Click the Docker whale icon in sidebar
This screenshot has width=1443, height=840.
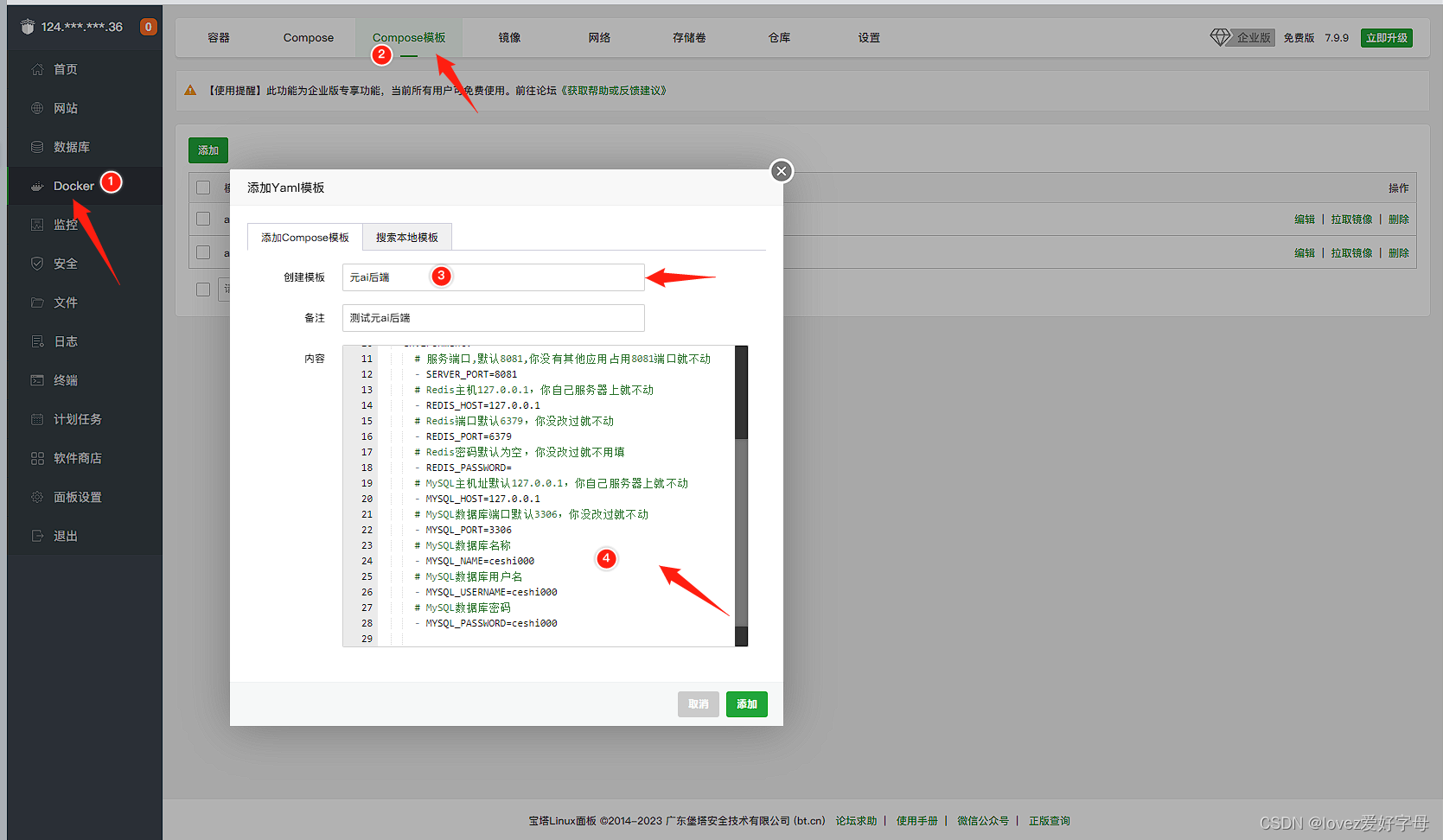[x=37, y=186]
